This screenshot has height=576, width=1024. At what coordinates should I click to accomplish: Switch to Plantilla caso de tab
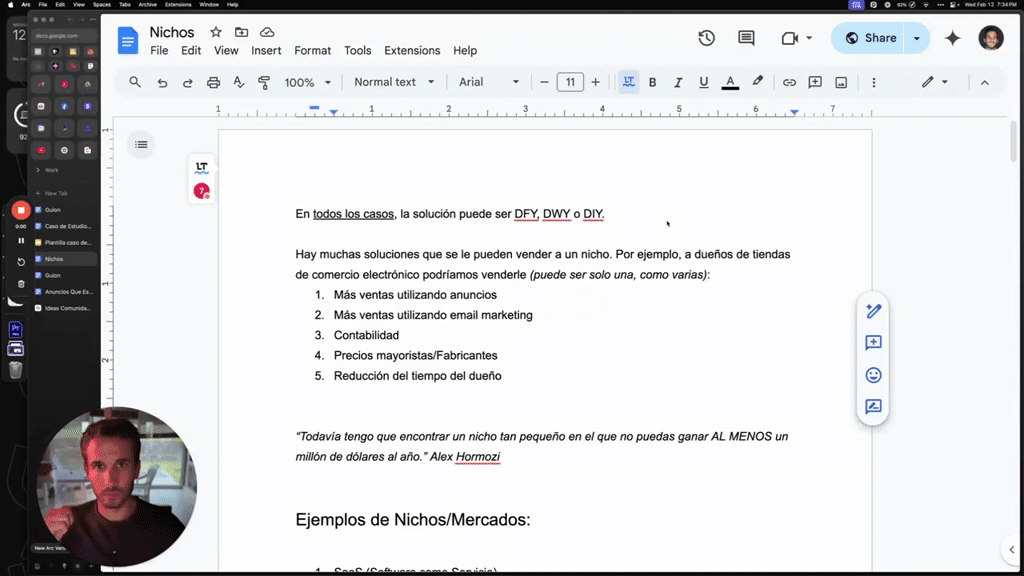click(x=65, y=242)
